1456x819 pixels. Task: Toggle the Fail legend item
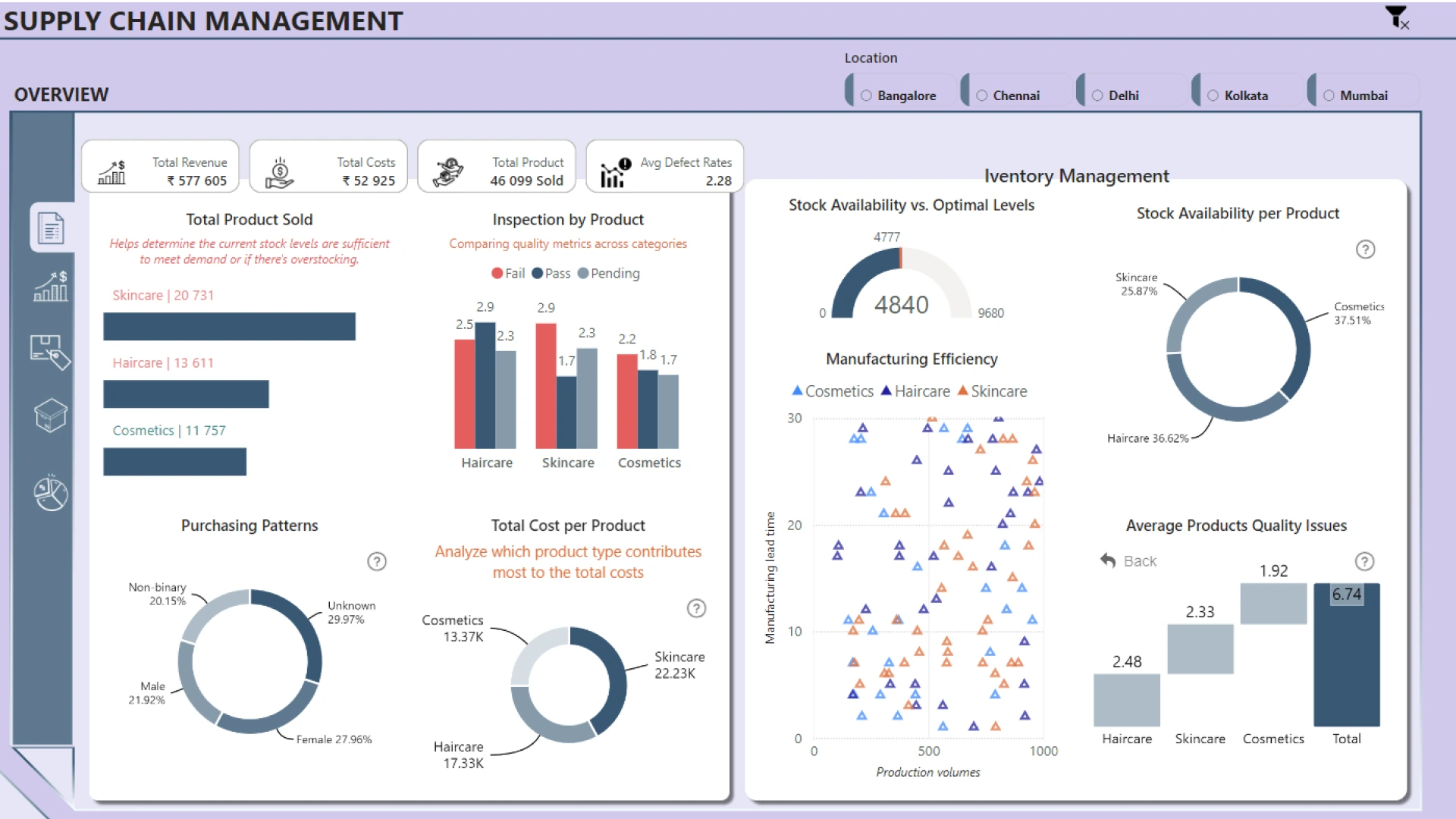click(x=508, y=273)
